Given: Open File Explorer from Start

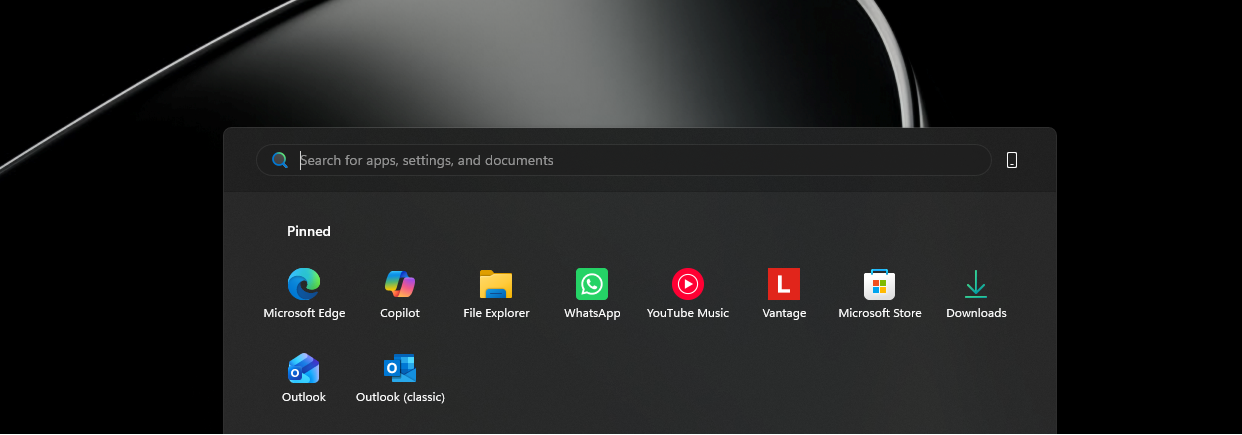Looking at the screenshot, I should (496, 294).
